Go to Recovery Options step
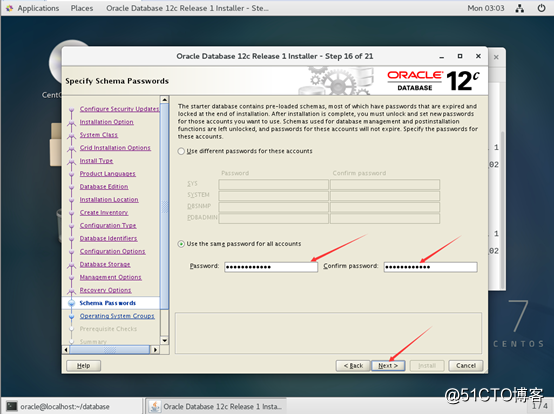Viewport: 554px width, 414px height. pyautogui.click(x=105, y=290)
